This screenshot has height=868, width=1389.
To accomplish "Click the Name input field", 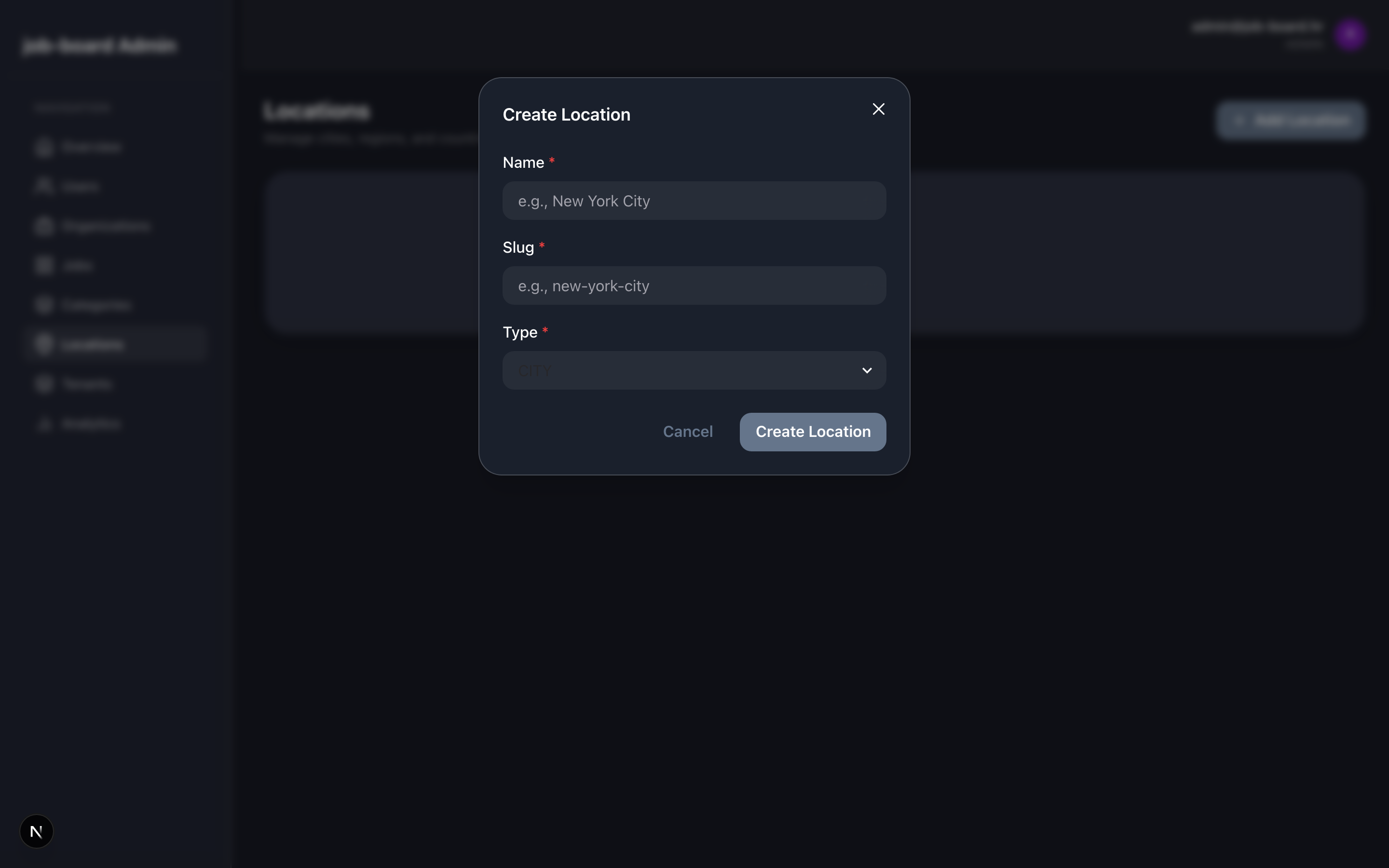I will click(694, 200).
